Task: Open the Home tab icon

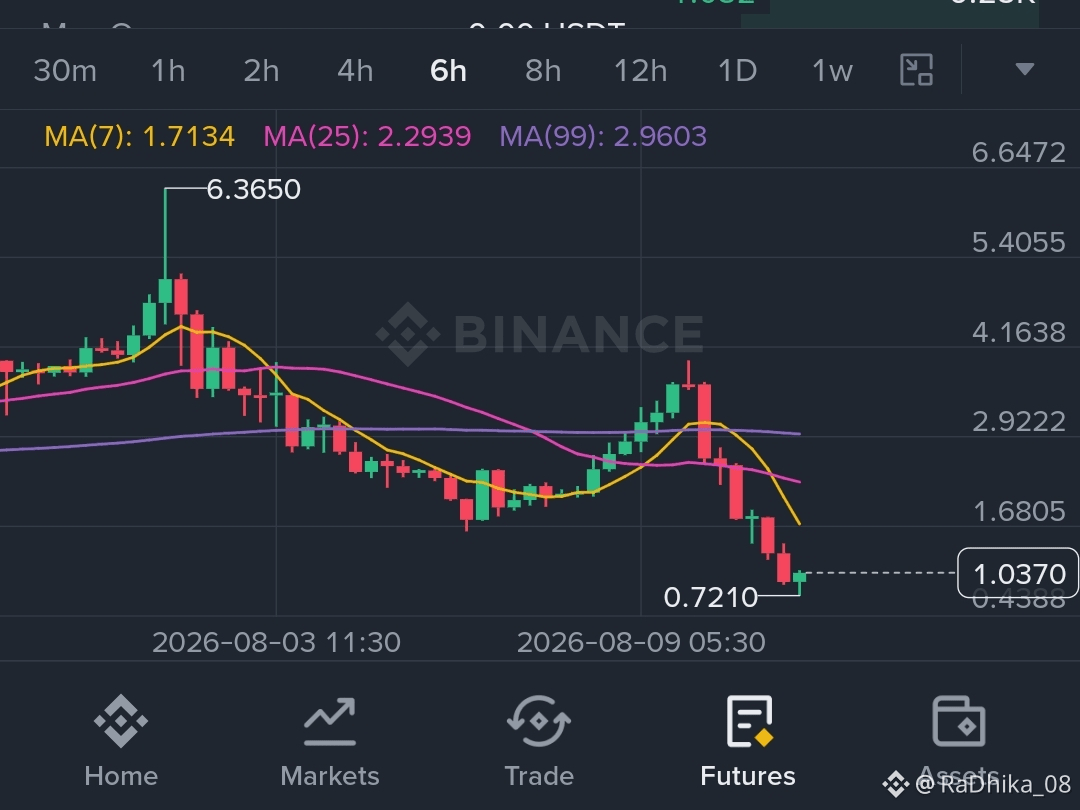Action: 121,721
